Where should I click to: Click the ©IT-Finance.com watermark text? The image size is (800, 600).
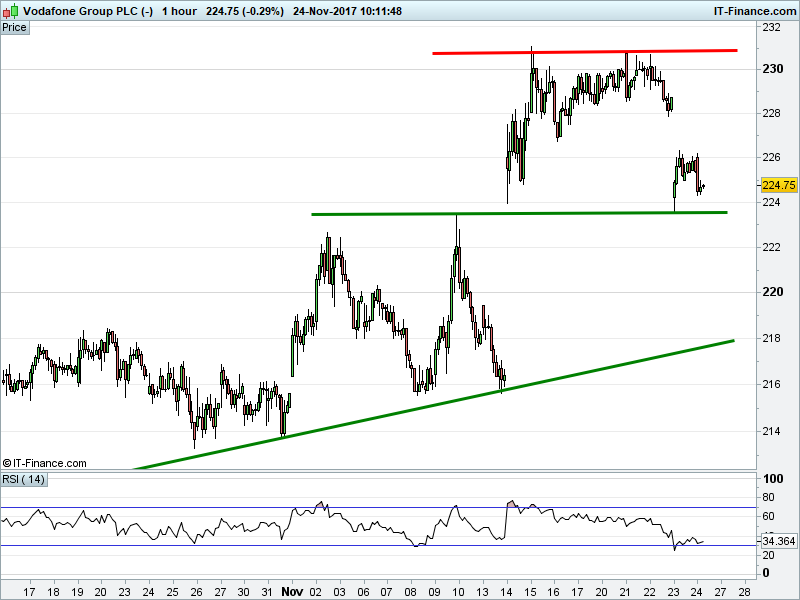point(44,463)
